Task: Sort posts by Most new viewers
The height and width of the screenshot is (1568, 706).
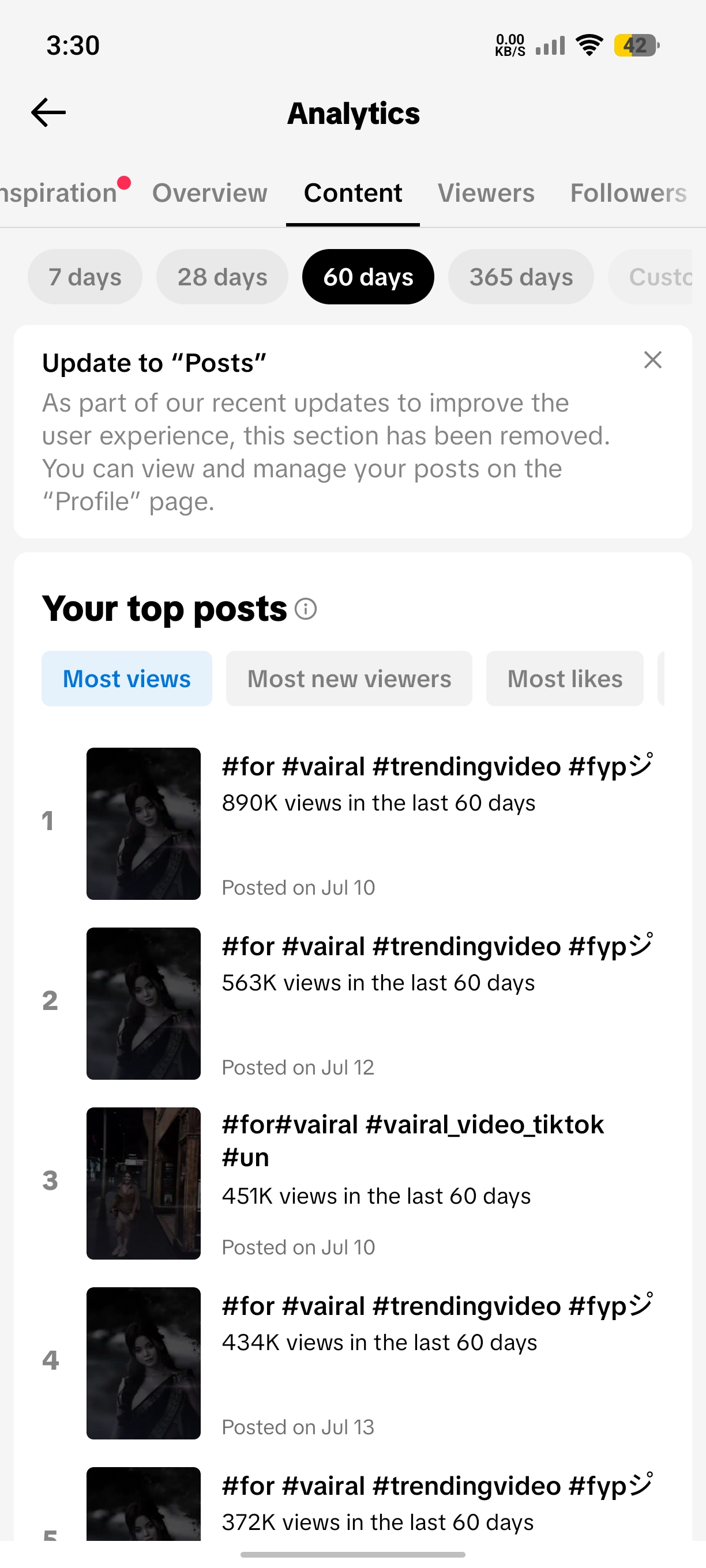Action: pyautogui.click(x=349, y=679)
